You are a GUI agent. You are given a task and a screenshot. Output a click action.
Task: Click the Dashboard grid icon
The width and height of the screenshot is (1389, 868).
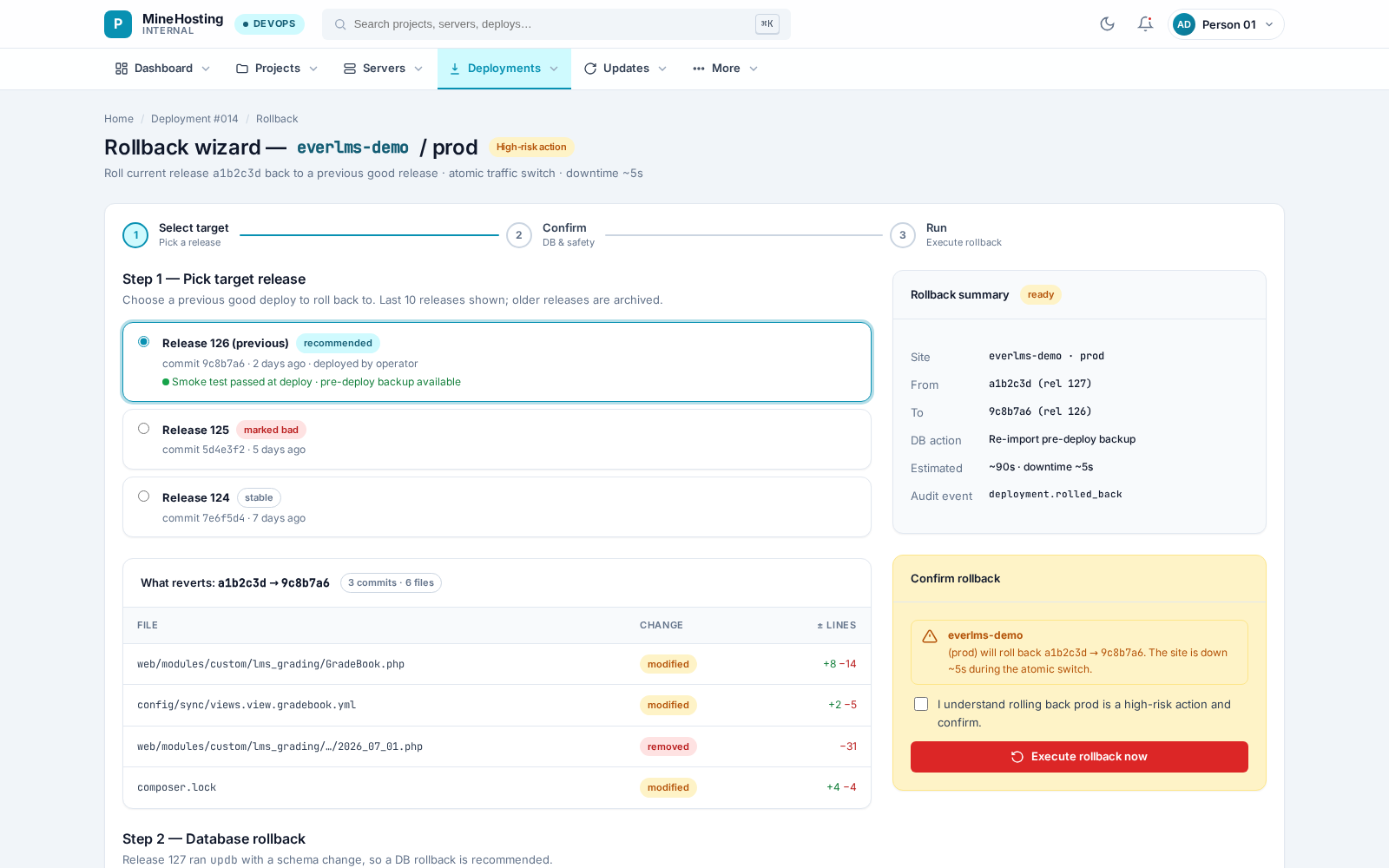pyautogui.click(x=122, y=69)
